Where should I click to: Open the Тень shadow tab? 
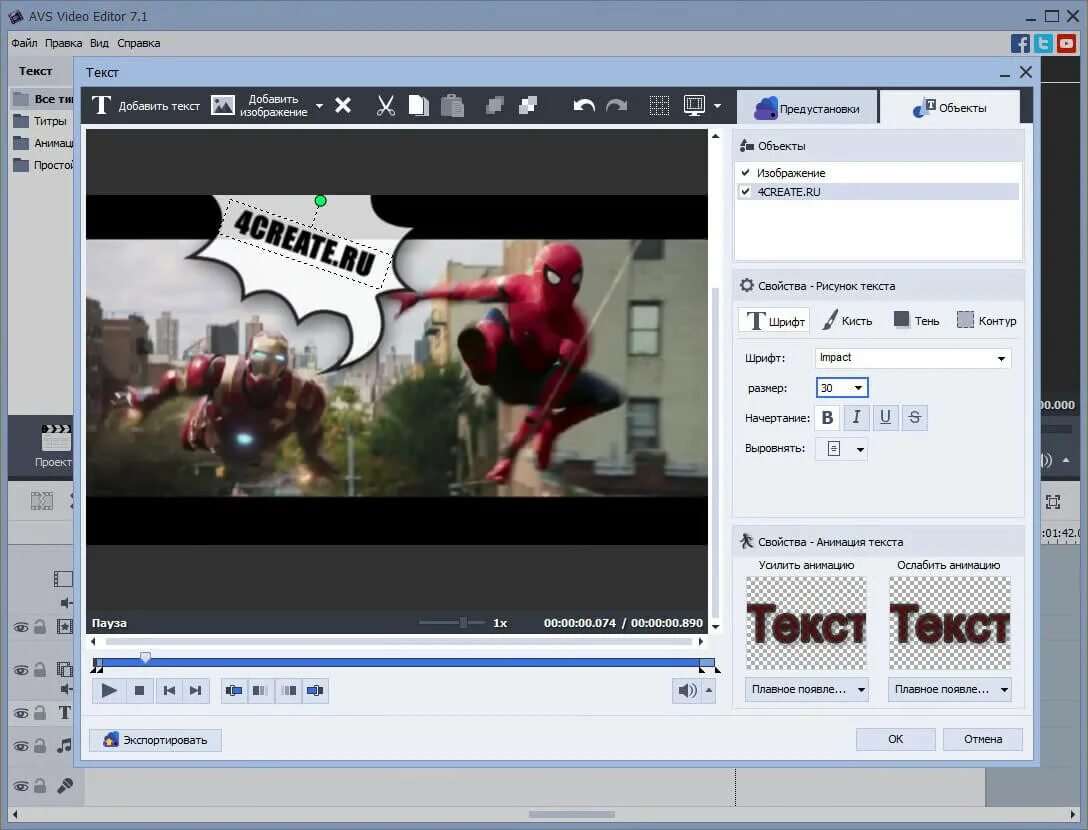pyautogui.click(x=917, y=321)
